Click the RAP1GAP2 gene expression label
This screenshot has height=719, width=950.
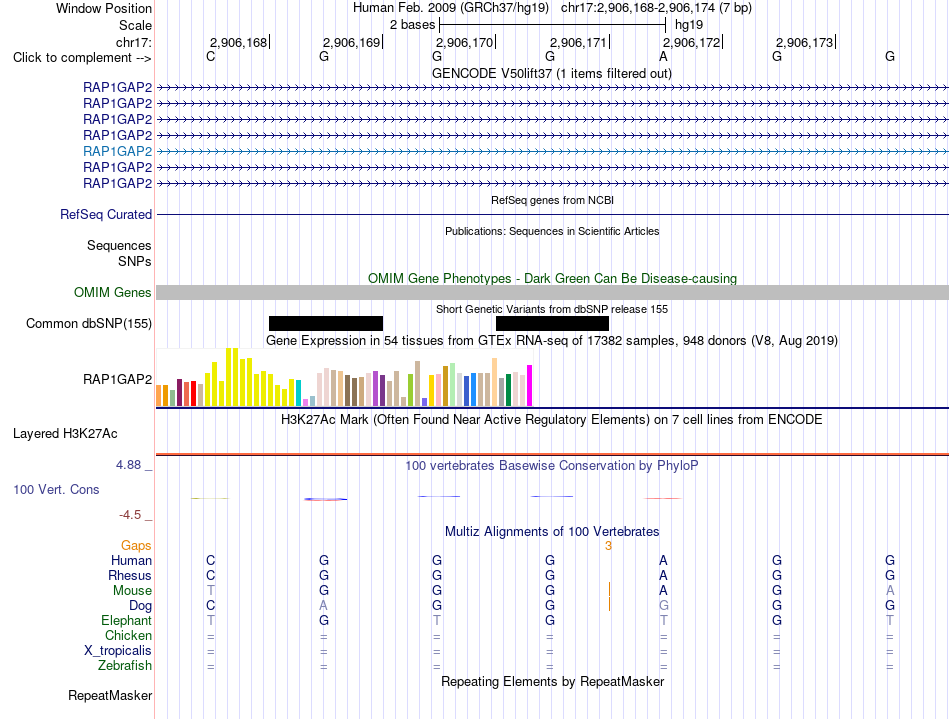(118, 379)
